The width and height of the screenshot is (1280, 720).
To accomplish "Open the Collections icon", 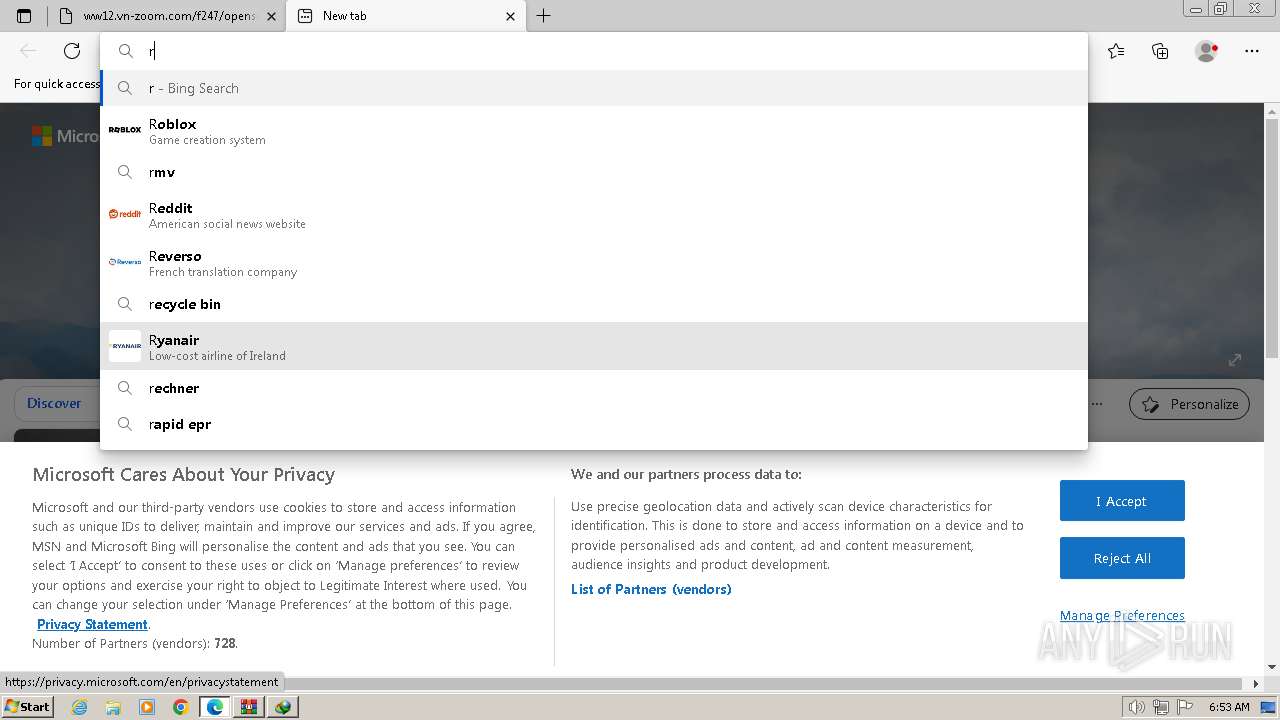I will tap(1160, 51).
